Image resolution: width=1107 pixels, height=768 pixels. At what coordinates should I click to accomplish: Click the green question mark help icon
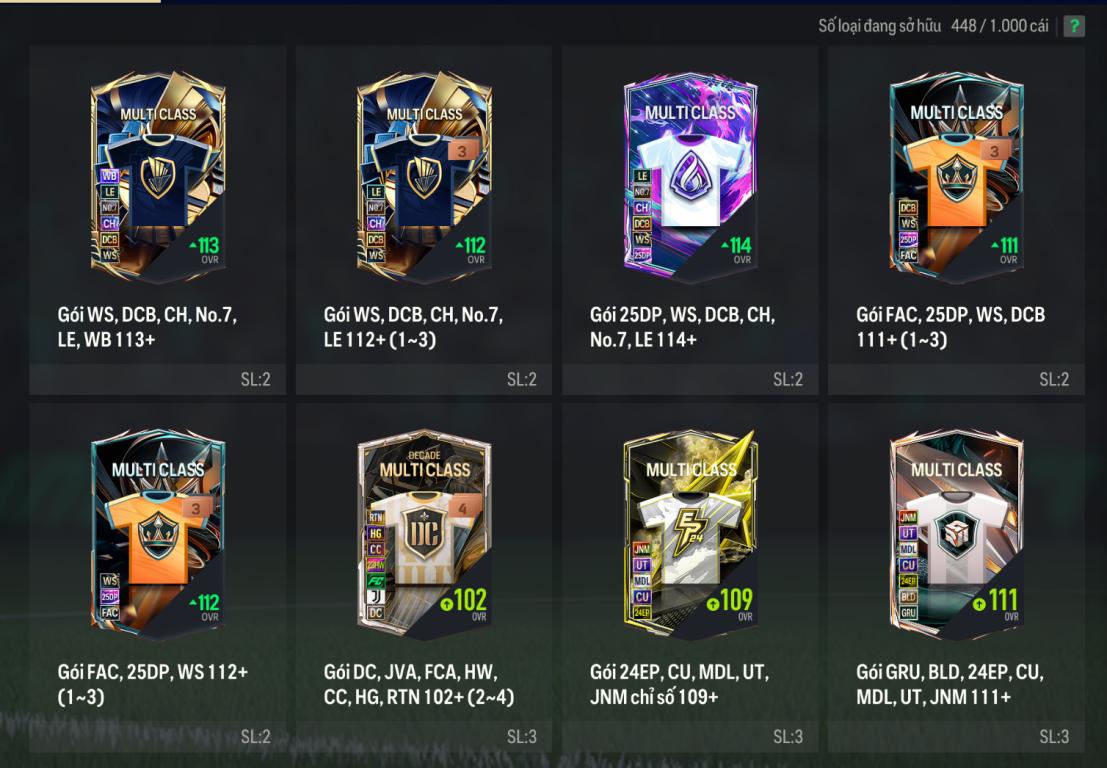[x=1074, y=26]
